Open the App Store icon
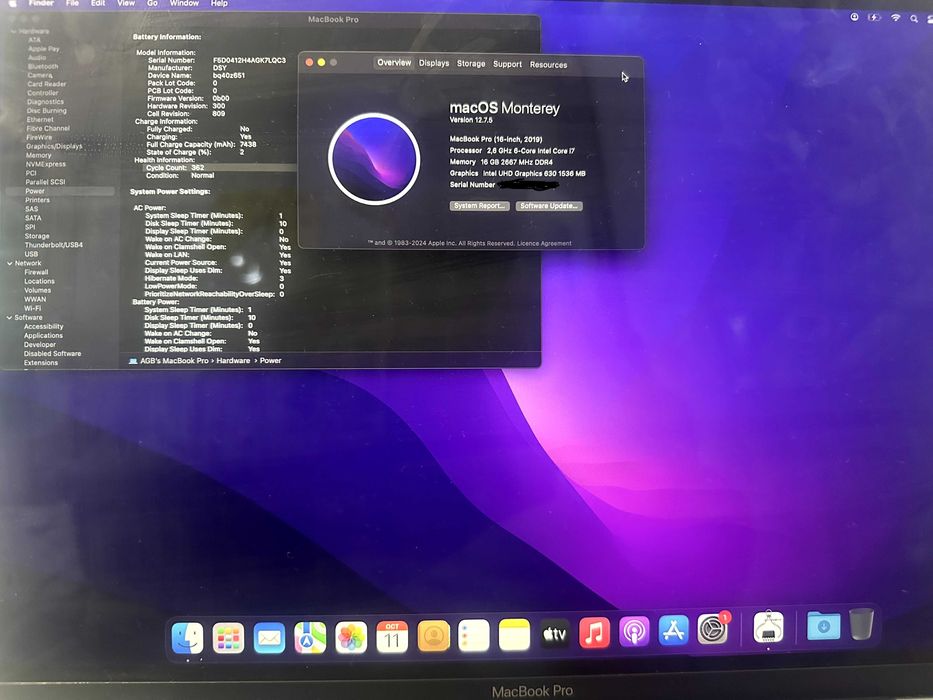The height and width of the screenshot is (700, 933). coord(674,631)
